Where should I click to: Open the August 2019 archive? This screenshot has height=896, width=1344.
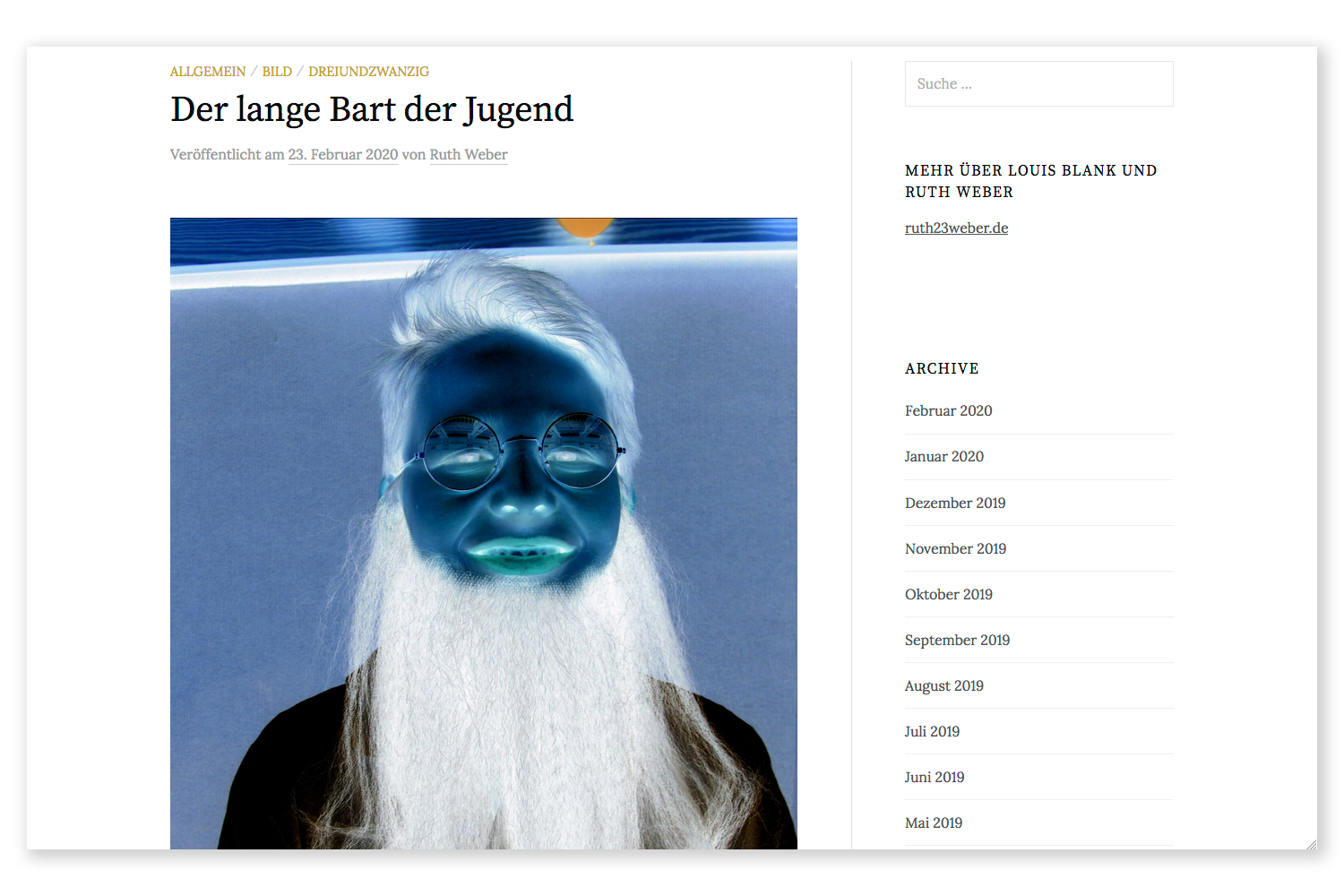[944, 685]
